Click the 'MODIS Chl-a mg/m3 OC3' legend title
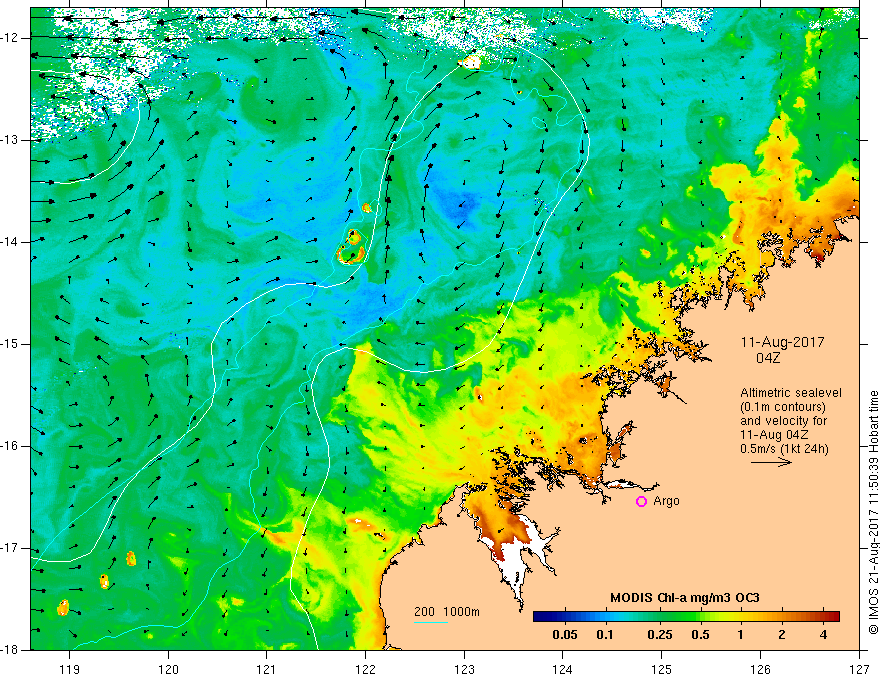880x680 pixels. pyautogui.click(x=685, y=598)
